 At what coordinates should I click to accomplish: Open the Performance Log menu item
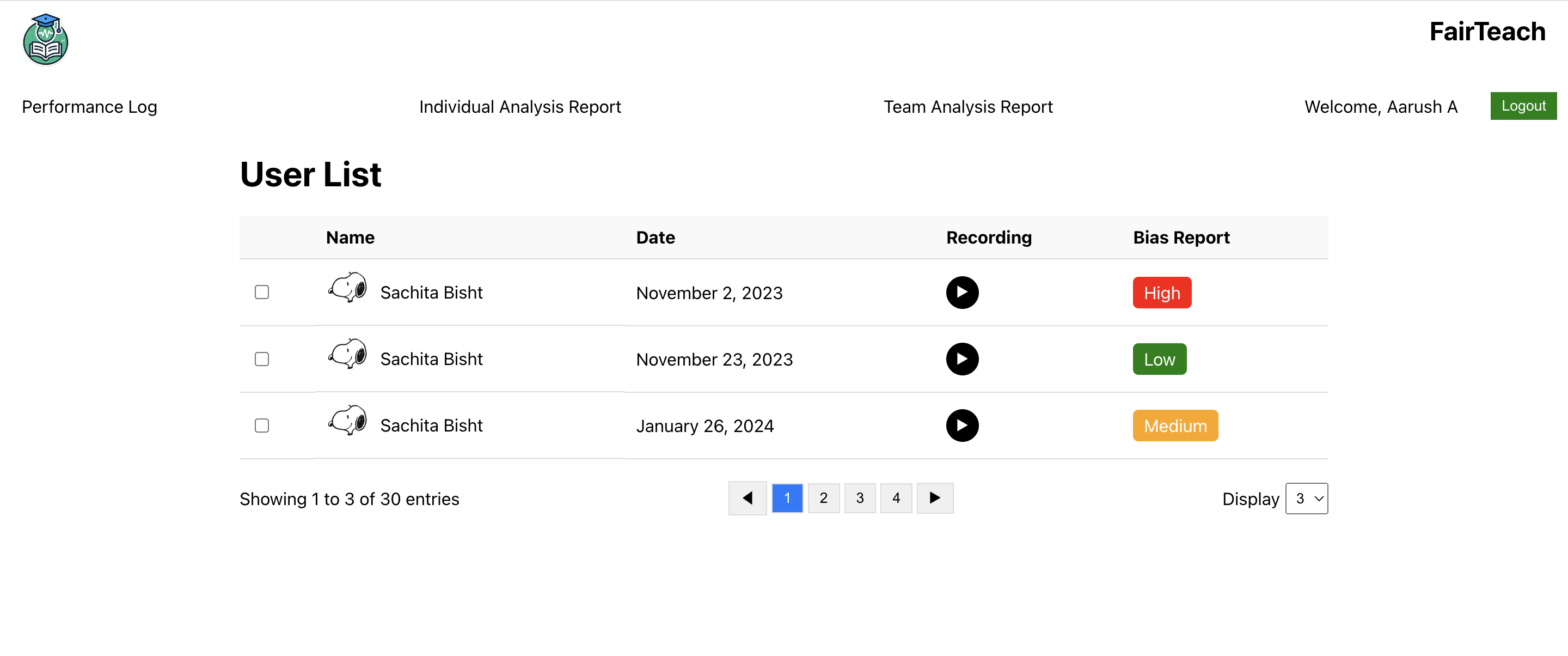89,107
